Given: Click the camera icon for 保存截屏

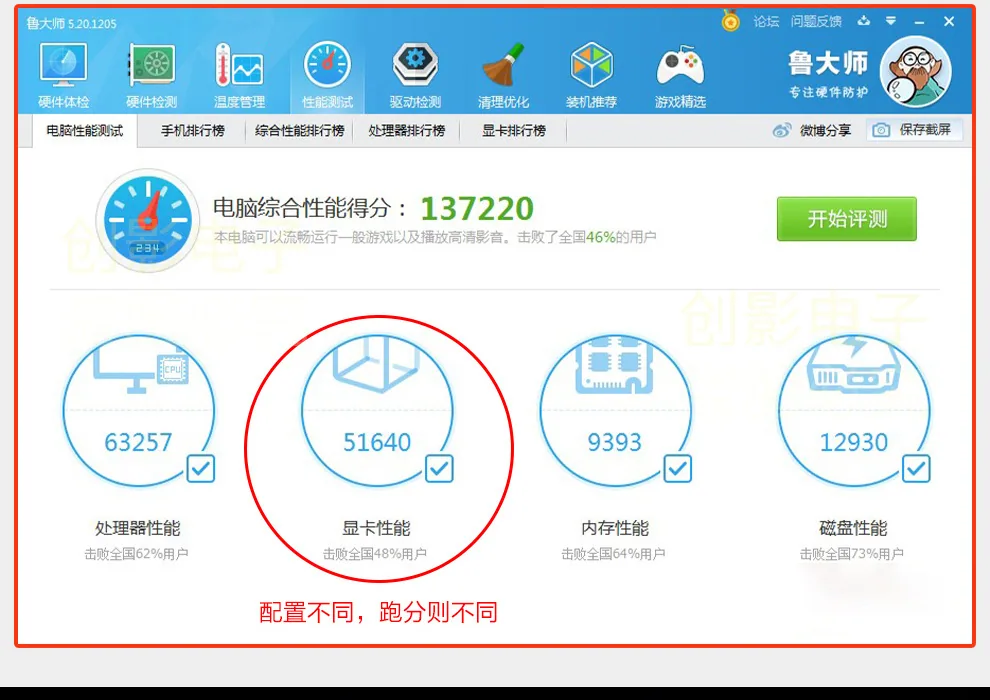Looking at the screenshot, I should tap(881, 130).
